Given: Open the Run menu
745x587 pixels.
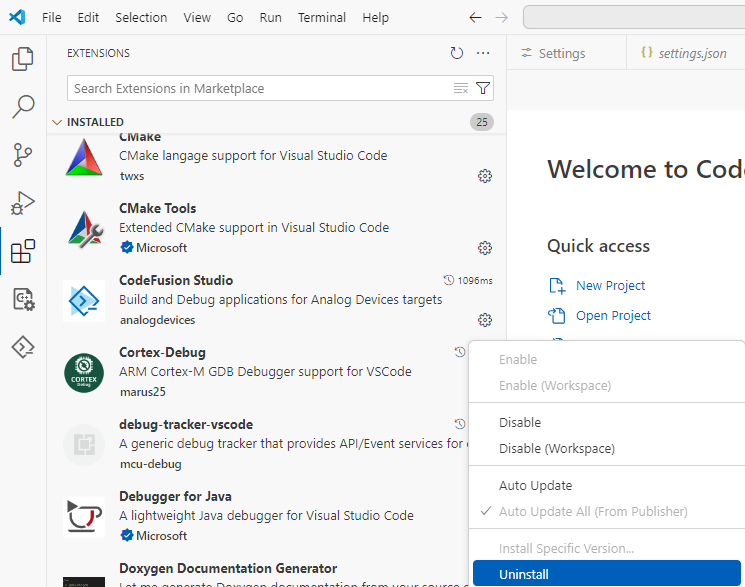Looking at the screenshot, I should pos(270,18).
